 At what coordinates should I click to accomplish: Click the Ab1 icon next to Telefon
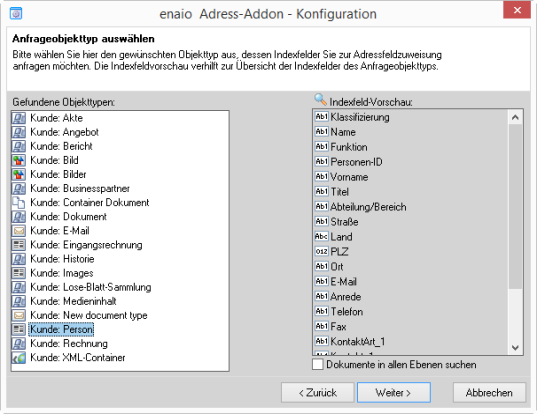[x=322, y=311]
